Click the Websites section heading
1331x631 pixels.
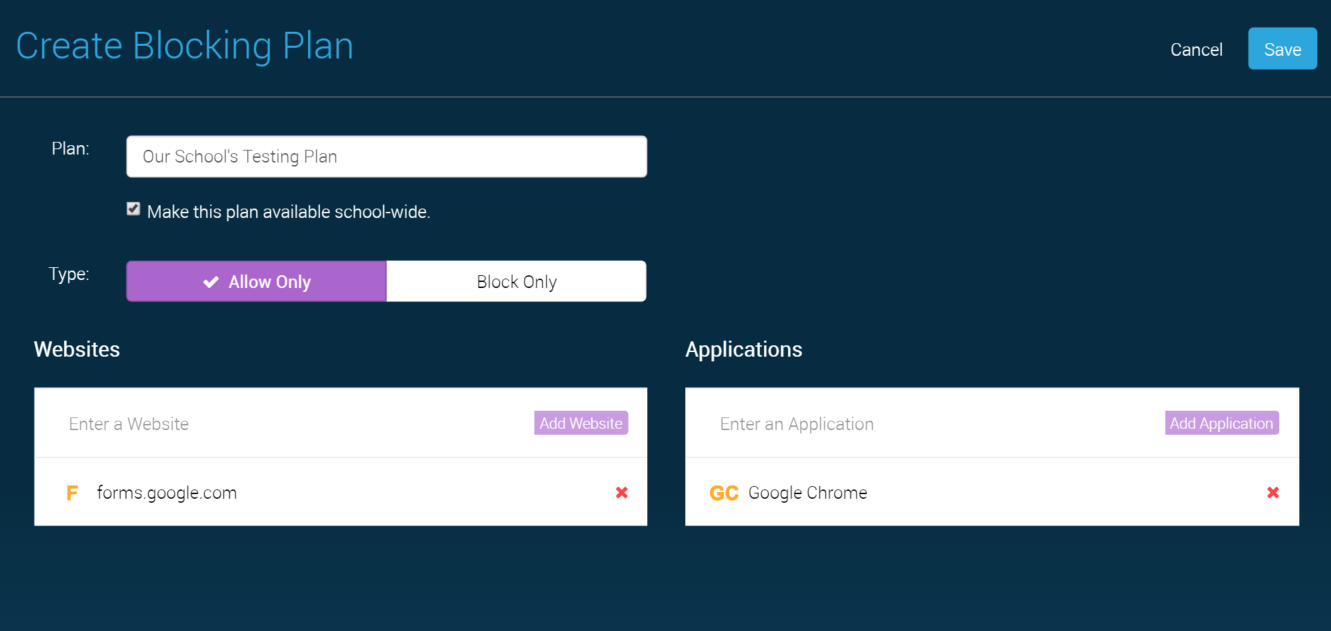77,349
